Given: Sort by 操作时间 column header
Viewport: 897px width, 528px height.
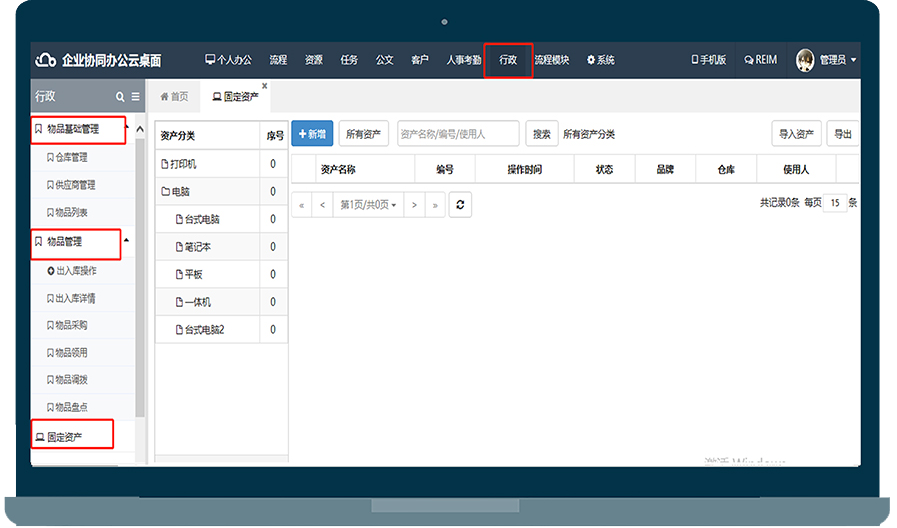Looking at the screenshot, I should coord(525,169).
